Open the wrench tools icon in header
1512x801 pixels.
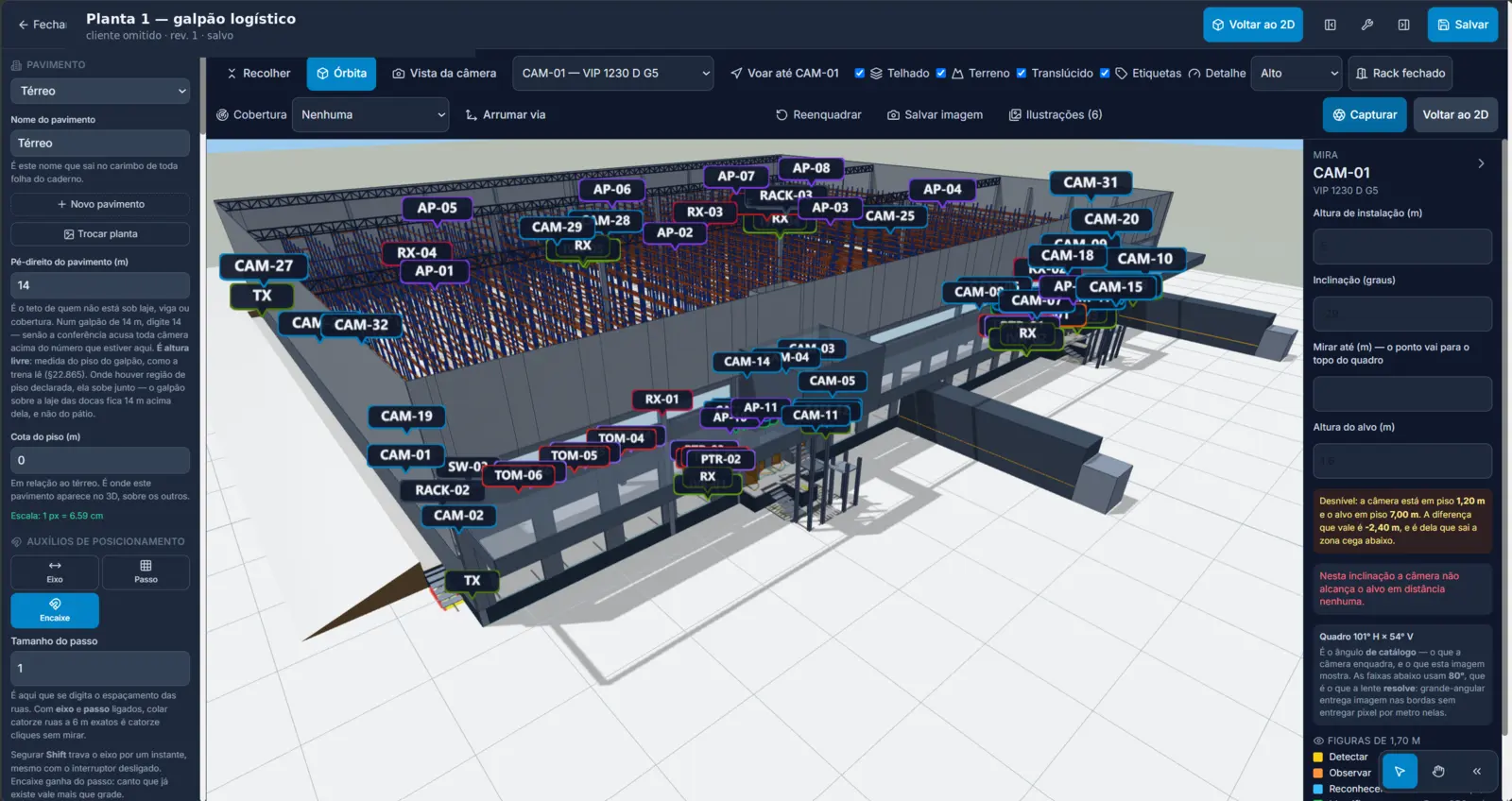point(1366,25)
